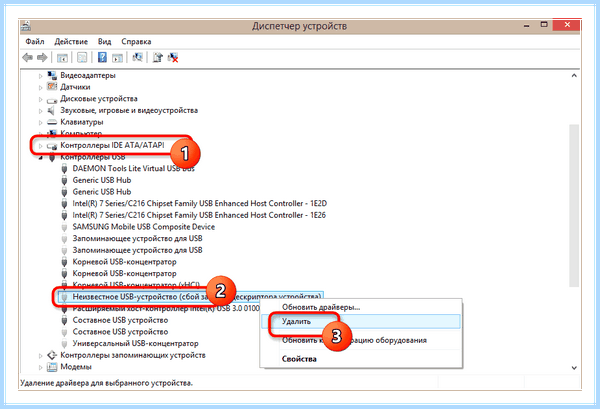
Task: Go back with the toolbar Back arrow
Action: coord(27,57)
